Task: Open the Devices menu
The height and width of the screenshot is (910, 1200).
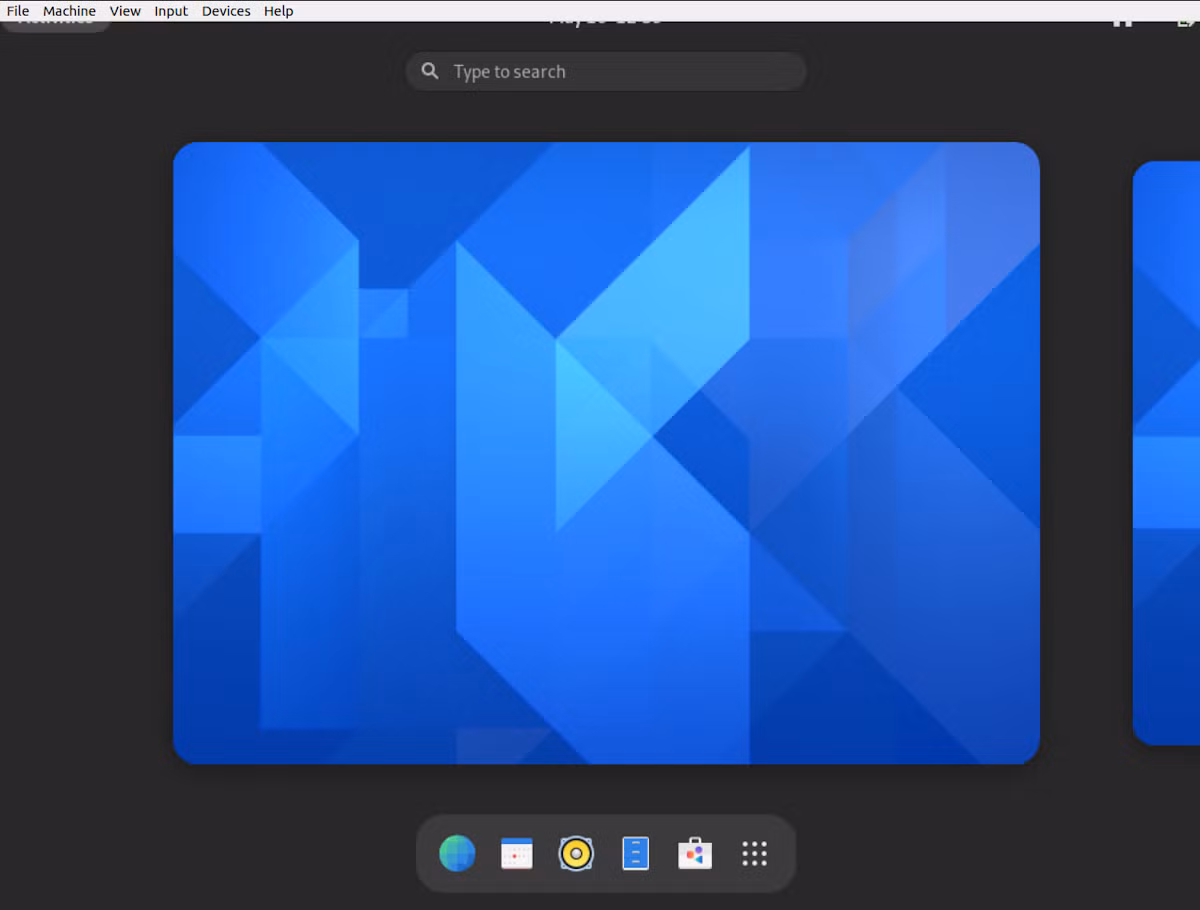Action: click(x=226, y=11)
